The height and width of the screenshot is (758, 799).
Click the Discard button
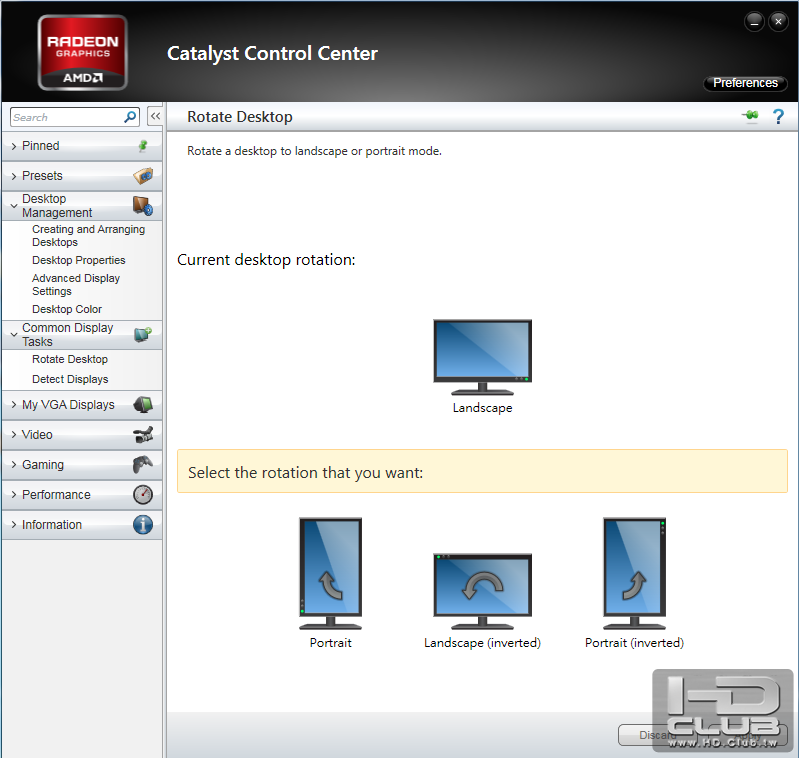pos(657,735)
